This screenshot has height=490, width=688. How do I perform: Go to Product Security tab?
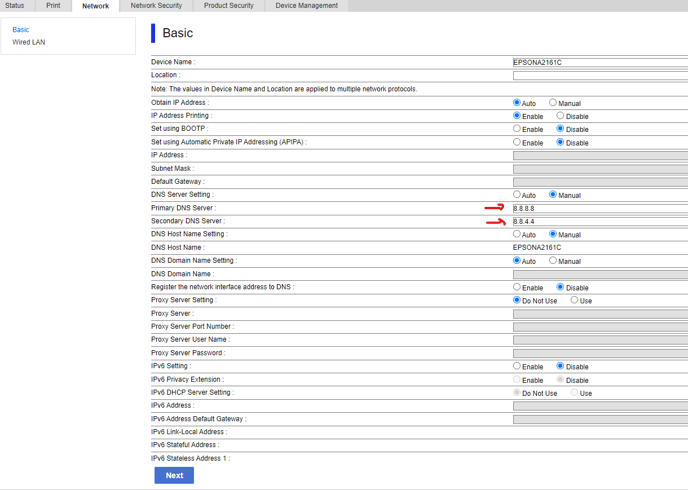(x=229, y=6)
